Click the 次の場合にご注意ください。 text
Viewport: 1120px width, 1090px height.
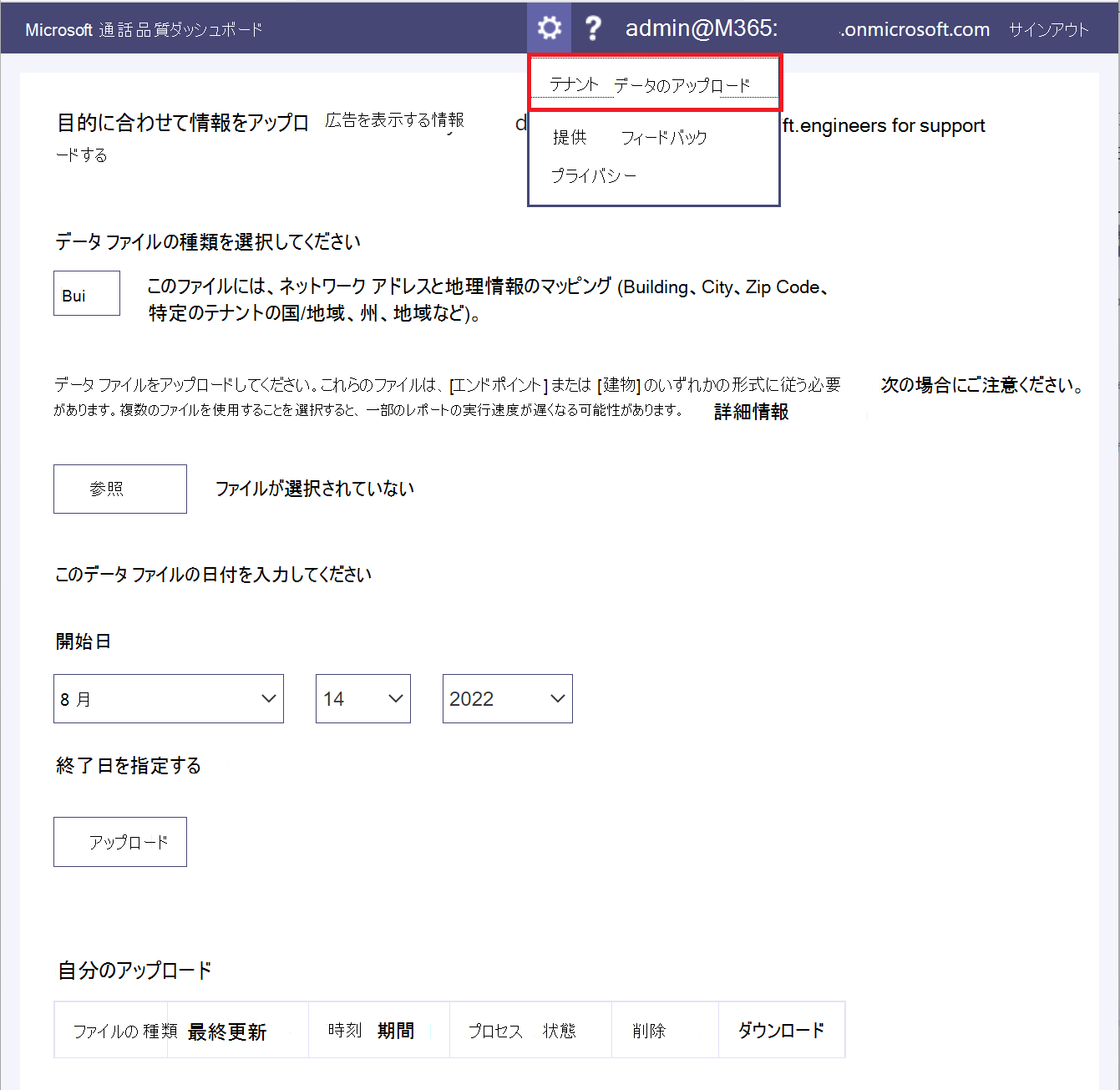[982, 385]
